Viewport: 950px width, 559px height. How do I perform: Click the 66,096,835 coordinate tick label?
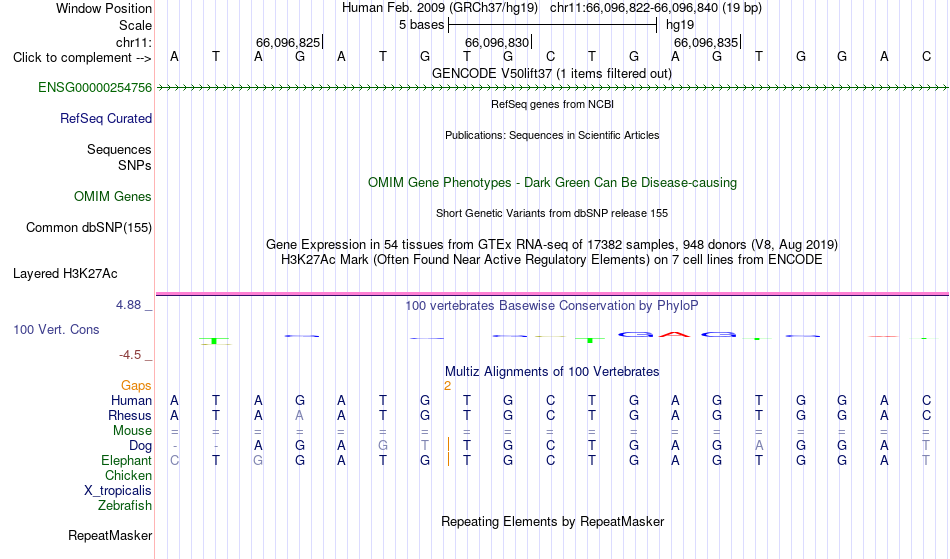pos(706,42)
